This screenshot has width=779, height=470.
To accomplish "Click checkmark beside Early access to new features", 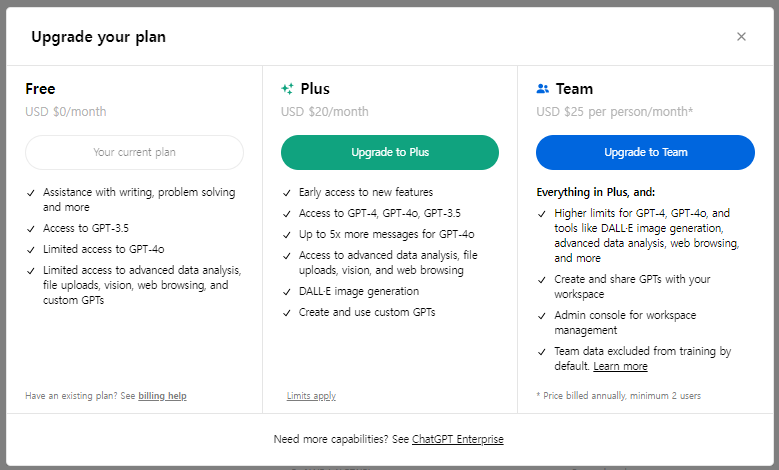I will [x=287, y=193].
